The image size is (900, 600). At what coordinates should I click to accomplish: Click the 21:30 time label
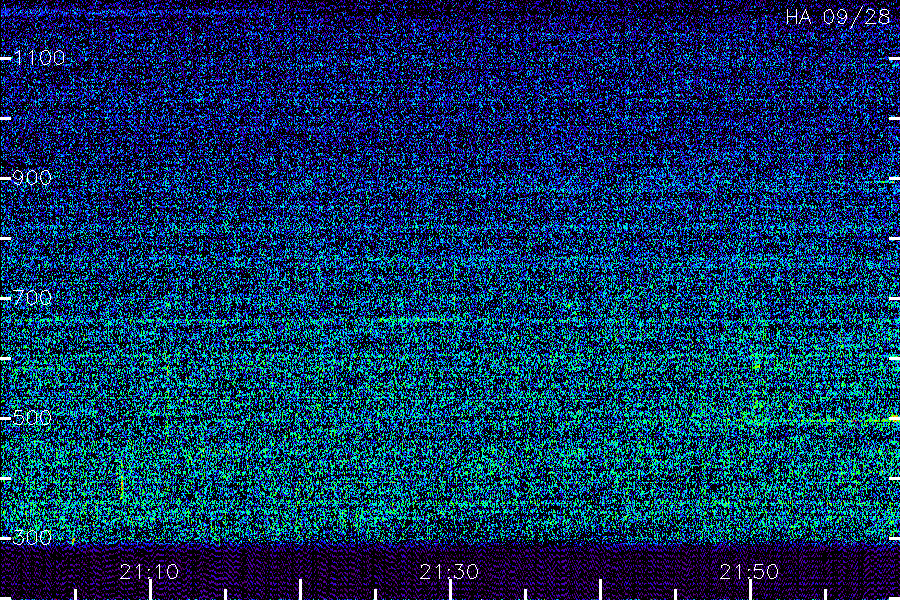point(449,572)
